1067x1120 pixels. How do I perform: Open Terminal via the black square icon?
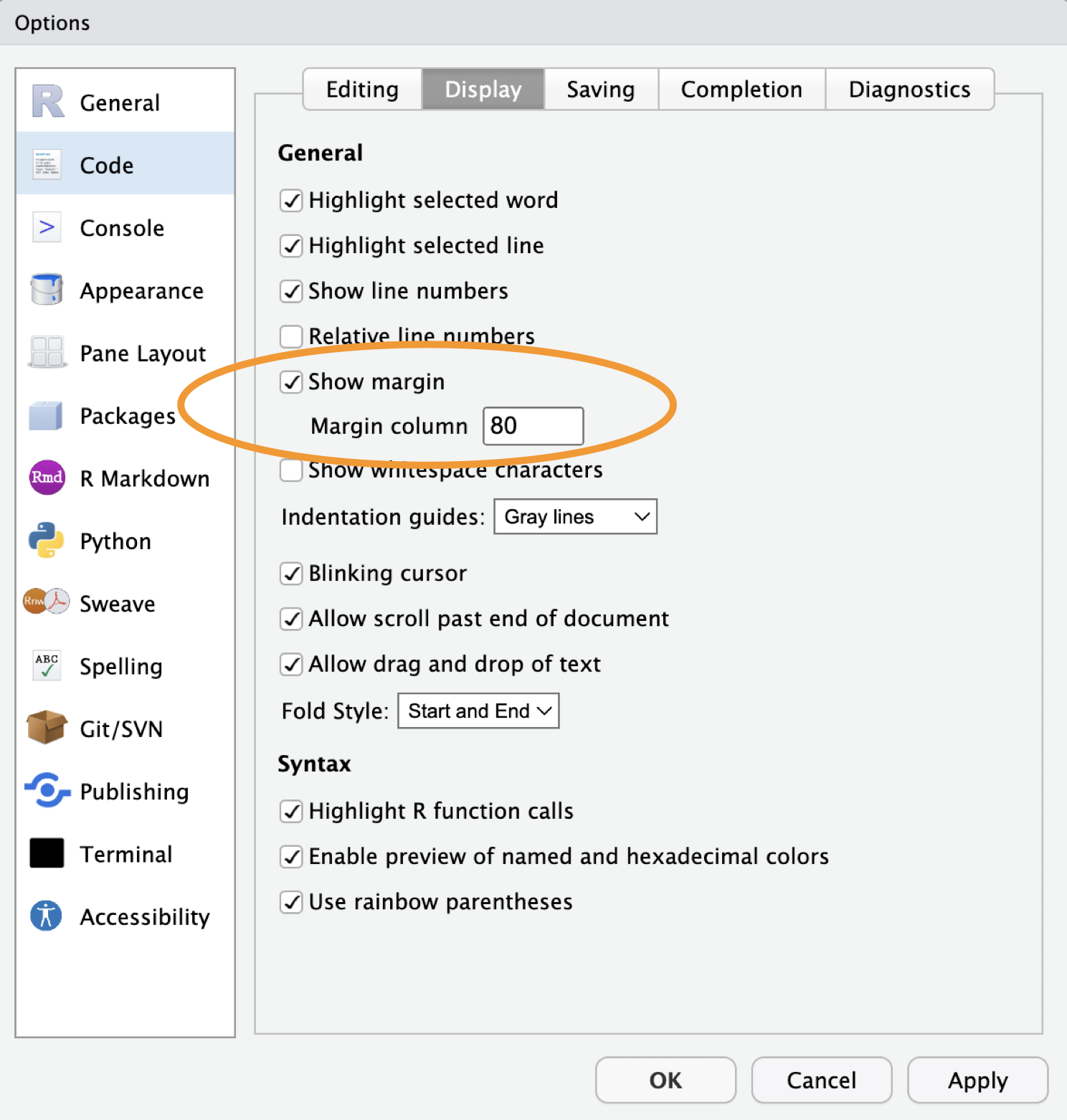[47, 853]
